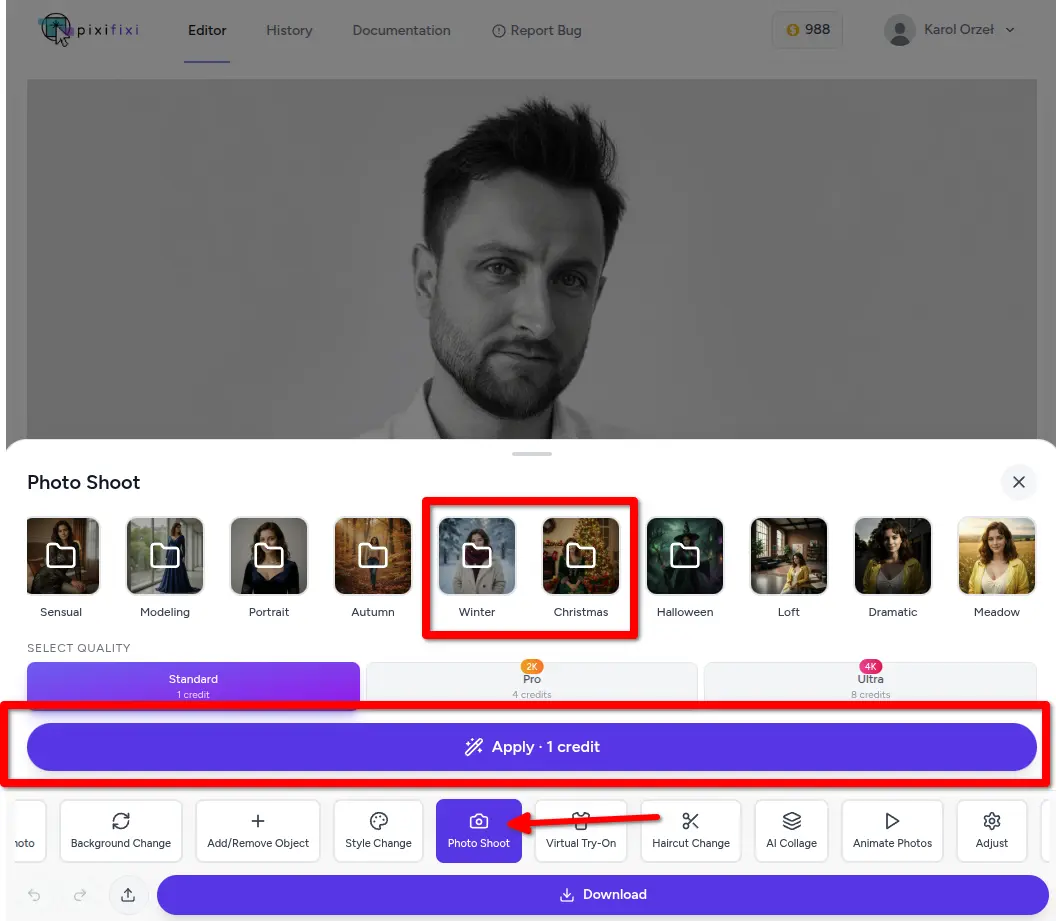Choose the Christmas photo shoot style

(581, 556)
